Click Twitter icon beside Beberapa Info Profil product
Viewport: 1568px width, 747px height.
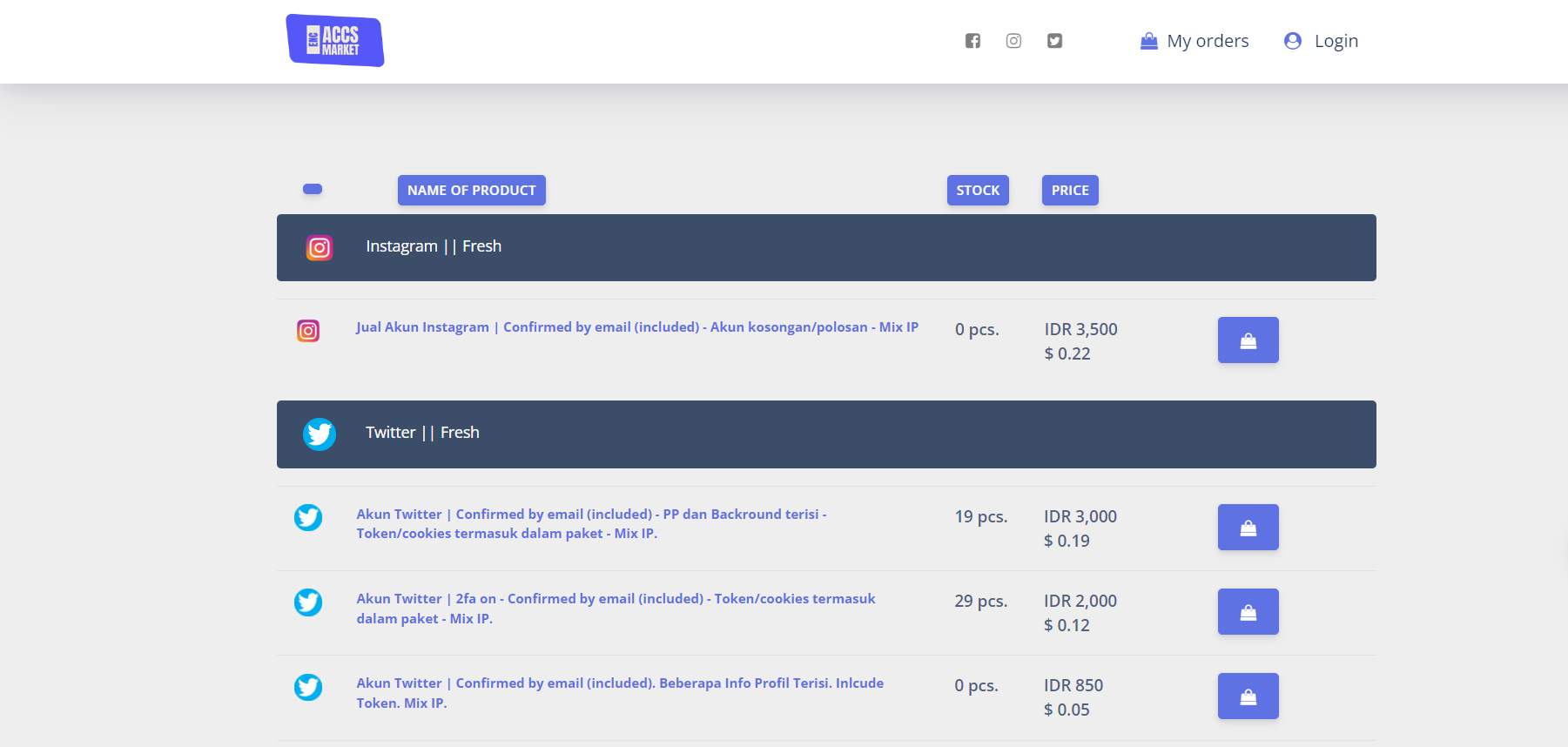(x=308, y=687)
